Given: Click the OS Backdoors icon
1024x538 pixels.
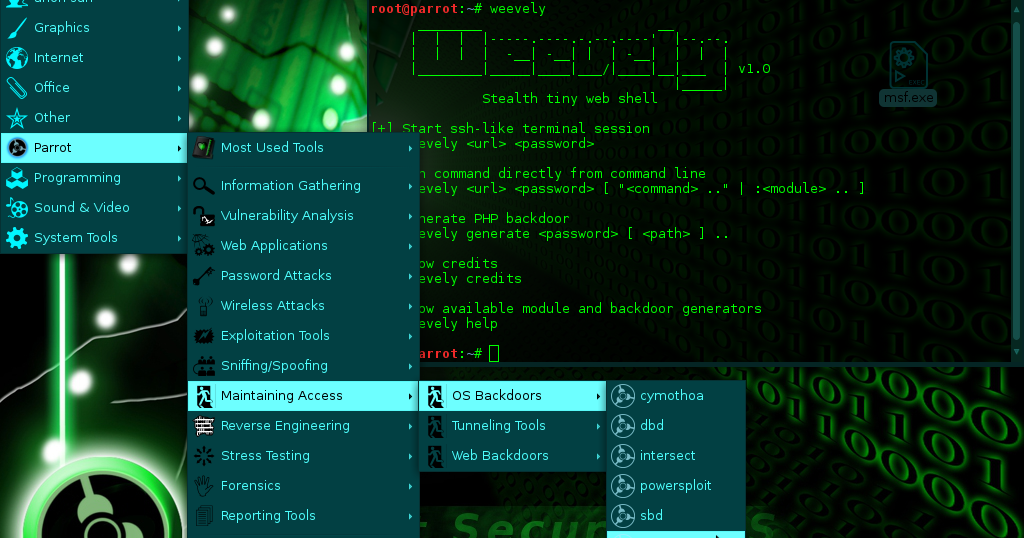Looking at the screenshot, I should (435, 396).
